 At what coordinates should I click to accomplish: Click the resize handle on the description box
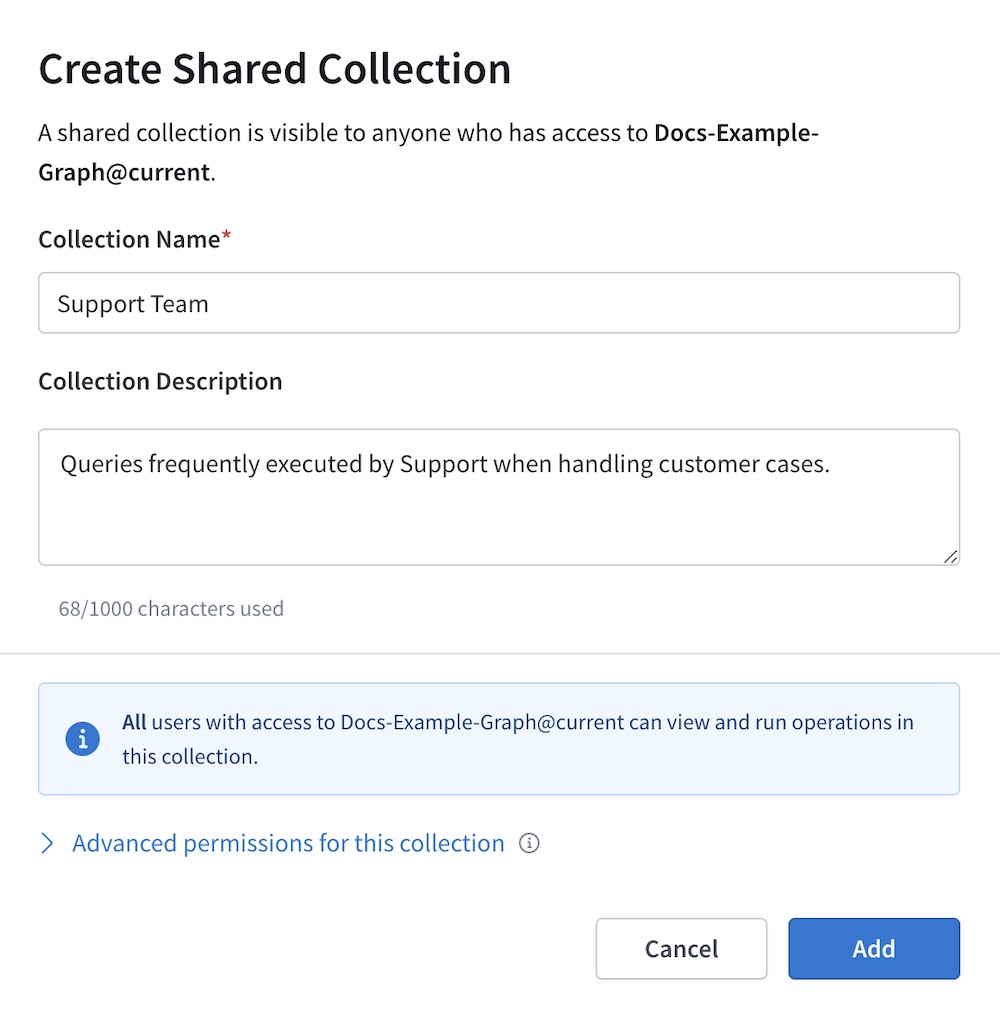click(x=952, y=557)
